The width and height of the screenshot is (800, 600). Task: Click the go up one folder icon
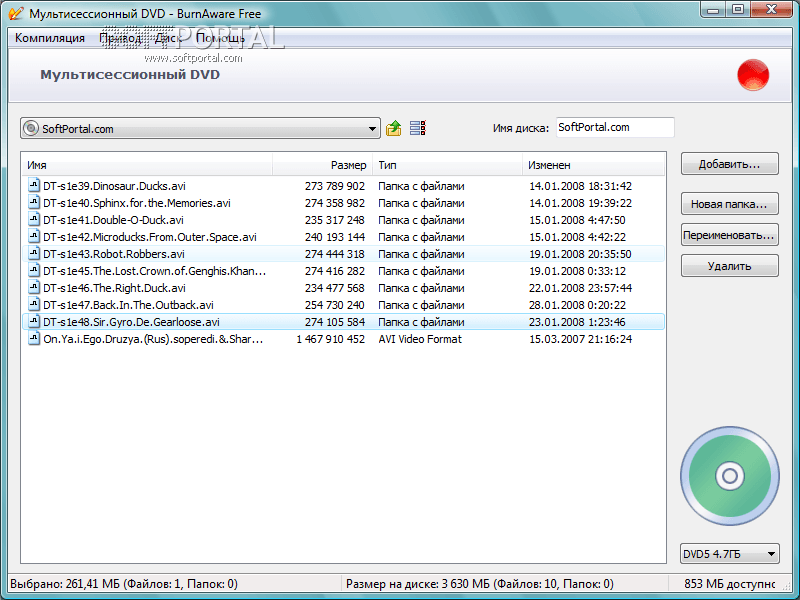point(393,128)
